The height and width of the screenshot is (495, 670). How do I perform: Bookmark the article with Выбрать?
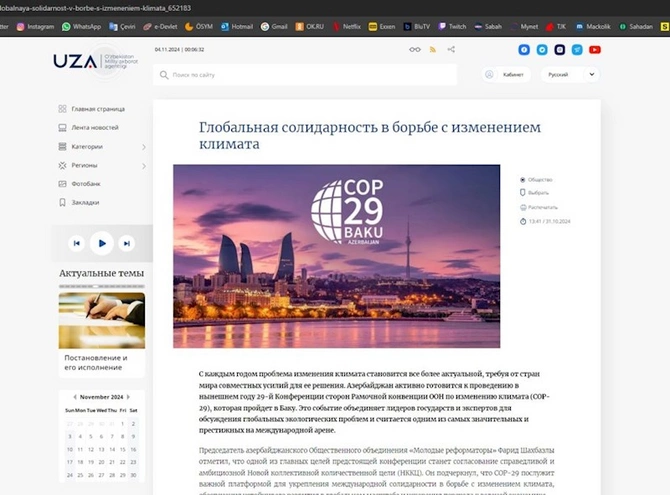[x=534, y=193]
